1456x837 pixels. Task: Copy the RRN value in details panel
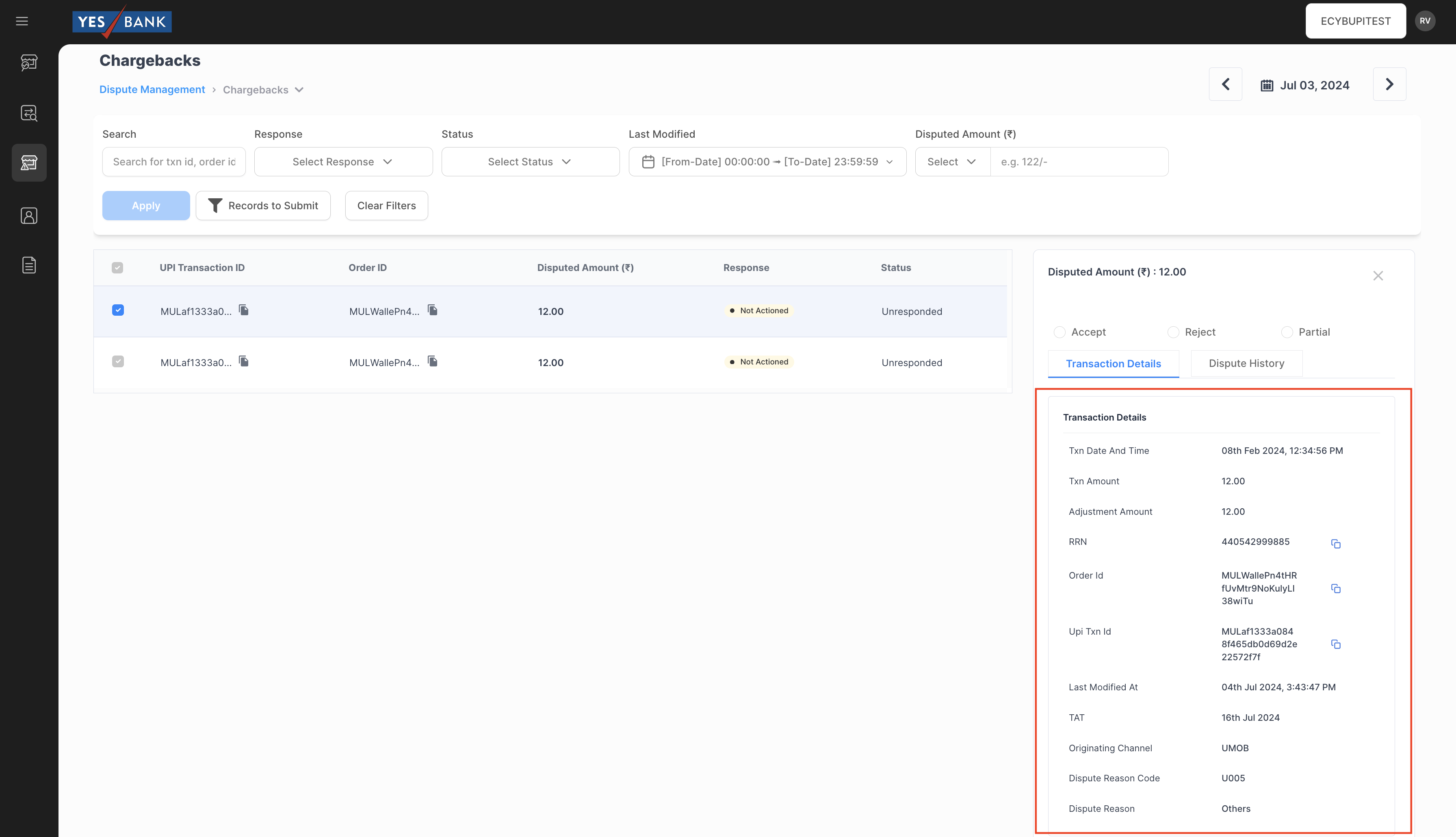(x=1335, y=543)
